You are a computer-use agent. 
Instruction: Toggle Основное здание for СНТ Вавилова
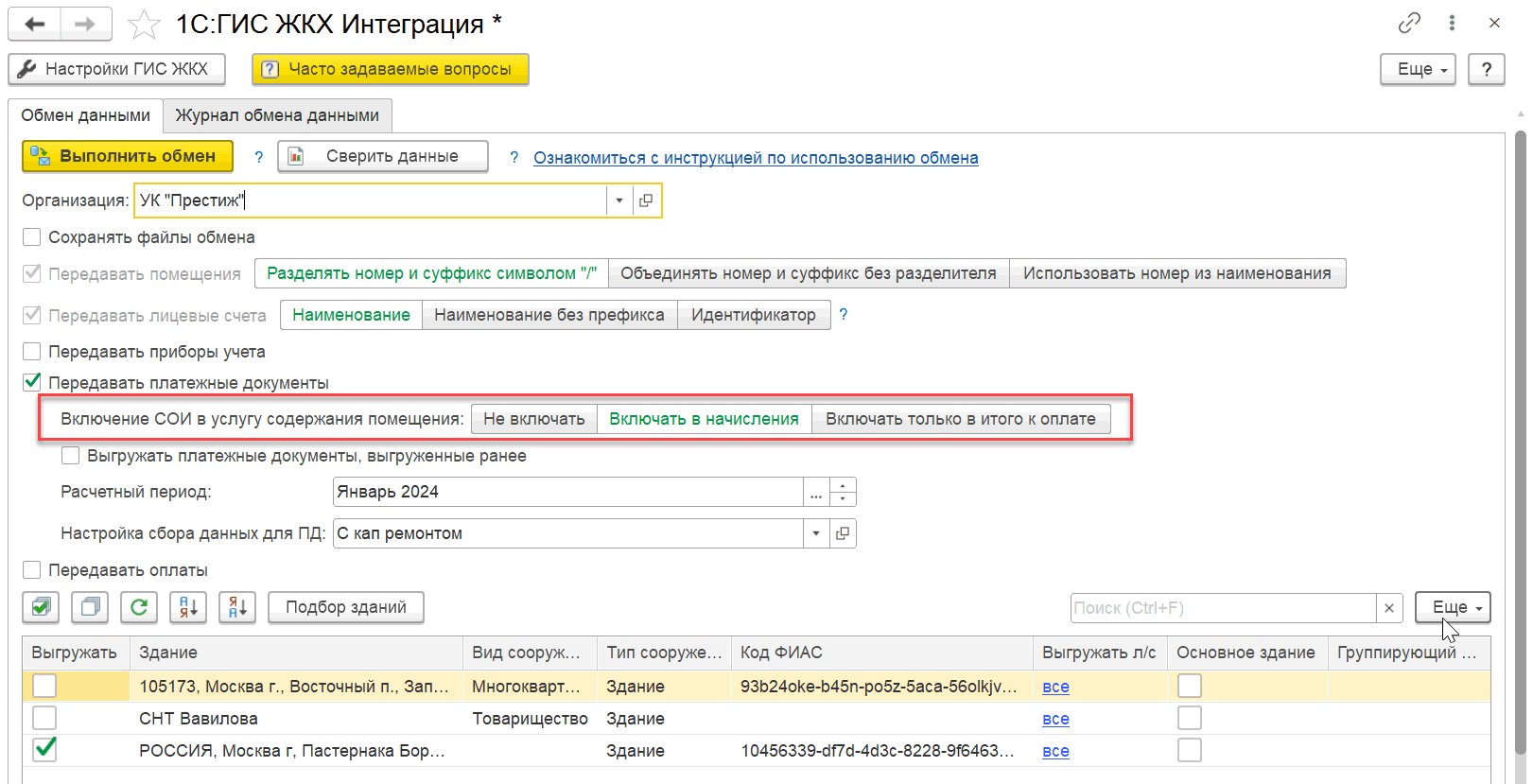point(1190,718)
